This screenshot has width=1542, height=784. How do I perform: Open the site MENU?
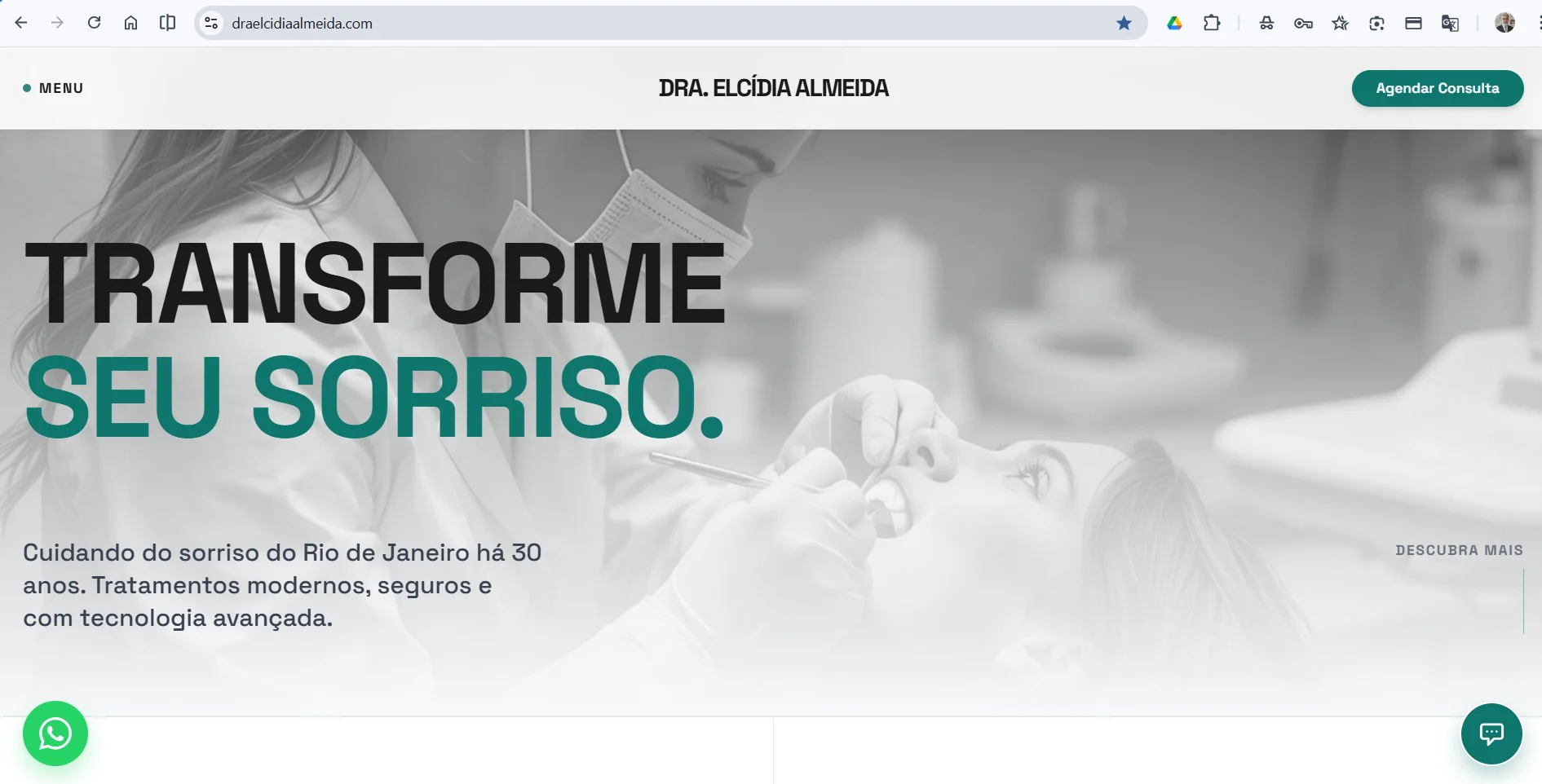pos(53,88)
